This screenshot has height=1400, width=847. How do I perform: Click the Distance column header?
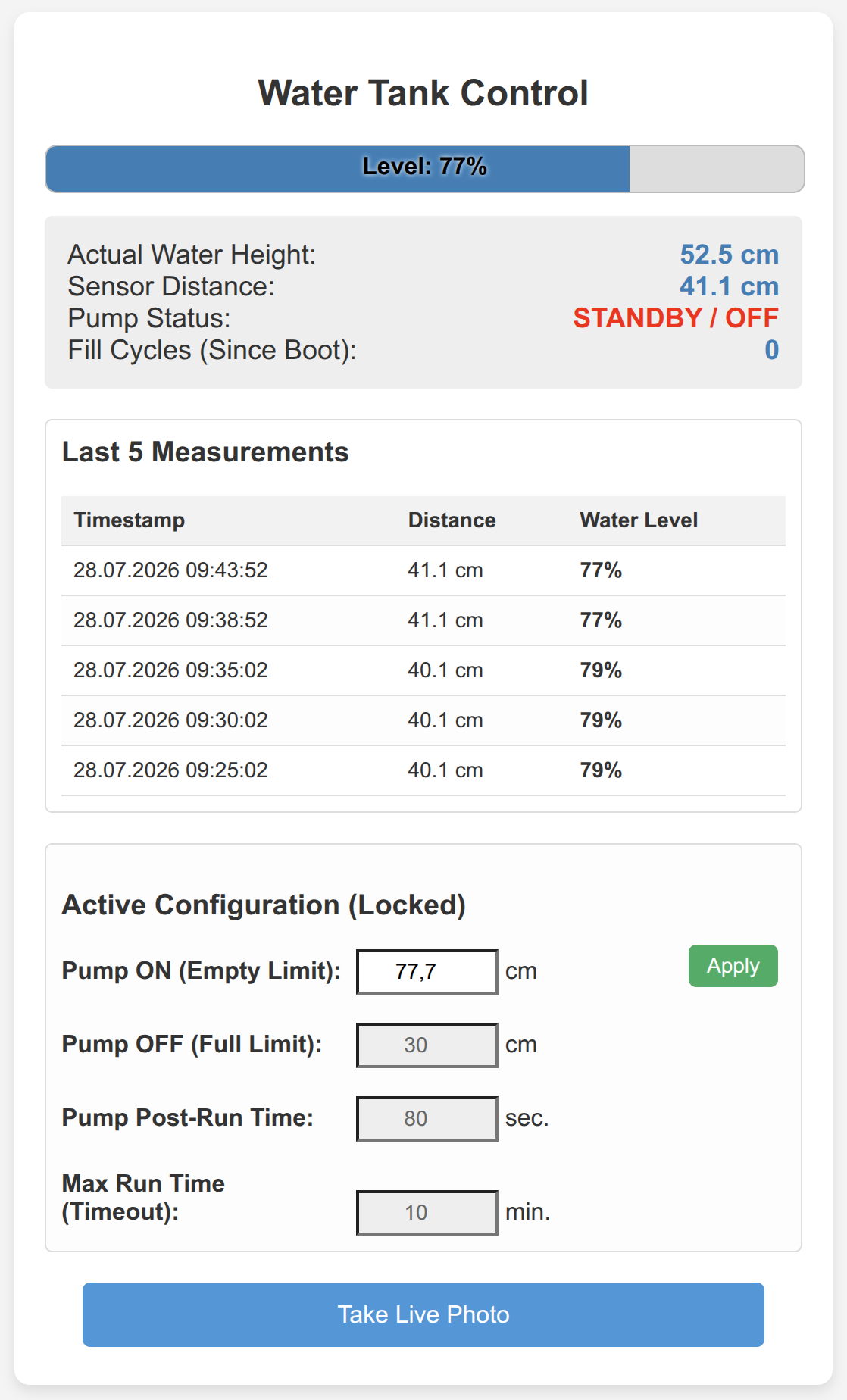(452, 520)
